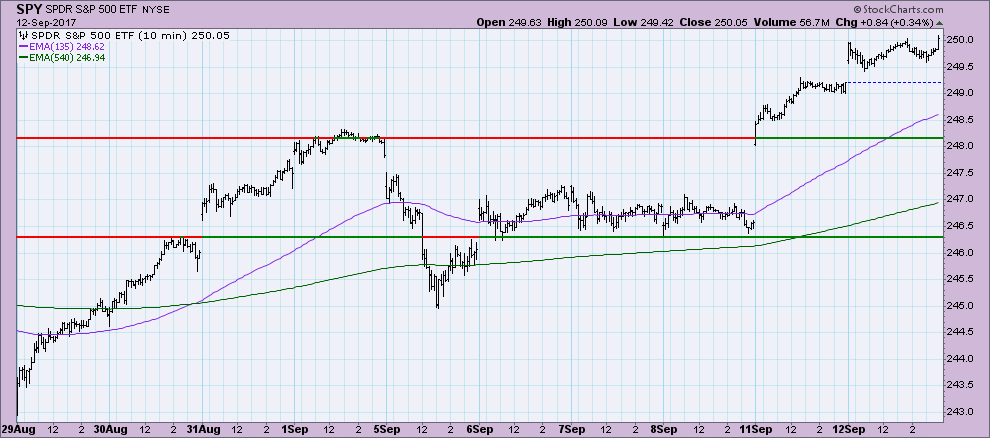Click the 250.0 label on the price axis
The image size is (990, 438).
pyautogui.click(x=958, y=40)
